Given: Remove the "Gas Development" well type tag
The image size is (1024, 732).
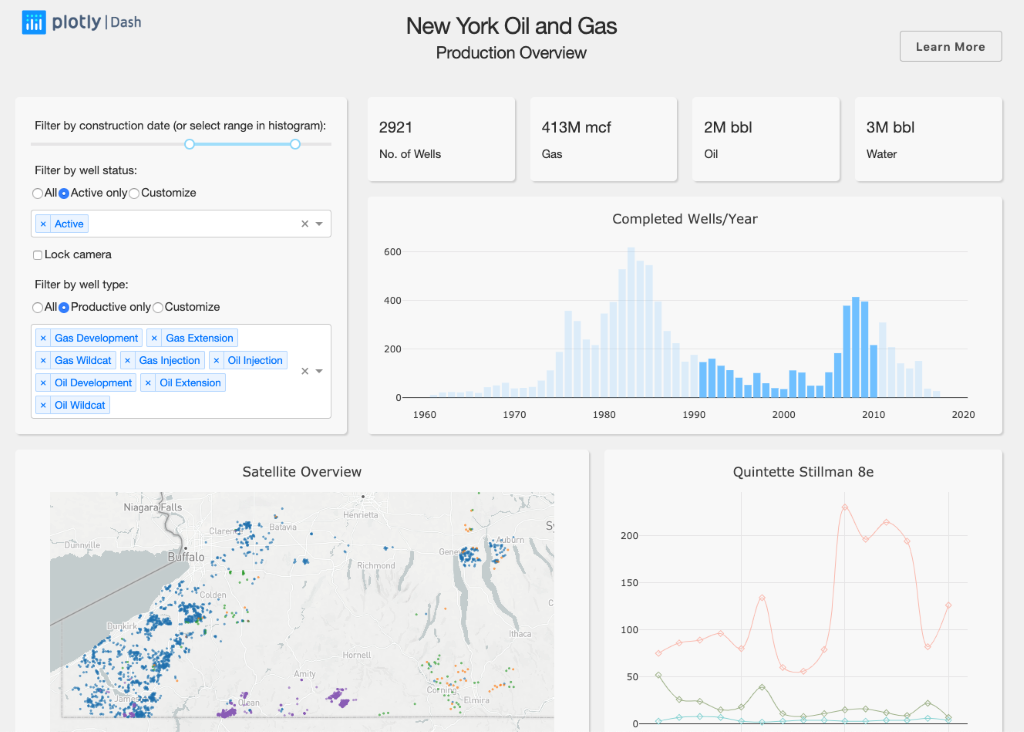Looking at the screenshot, I should pyautogui.click(x=43, y=337).
